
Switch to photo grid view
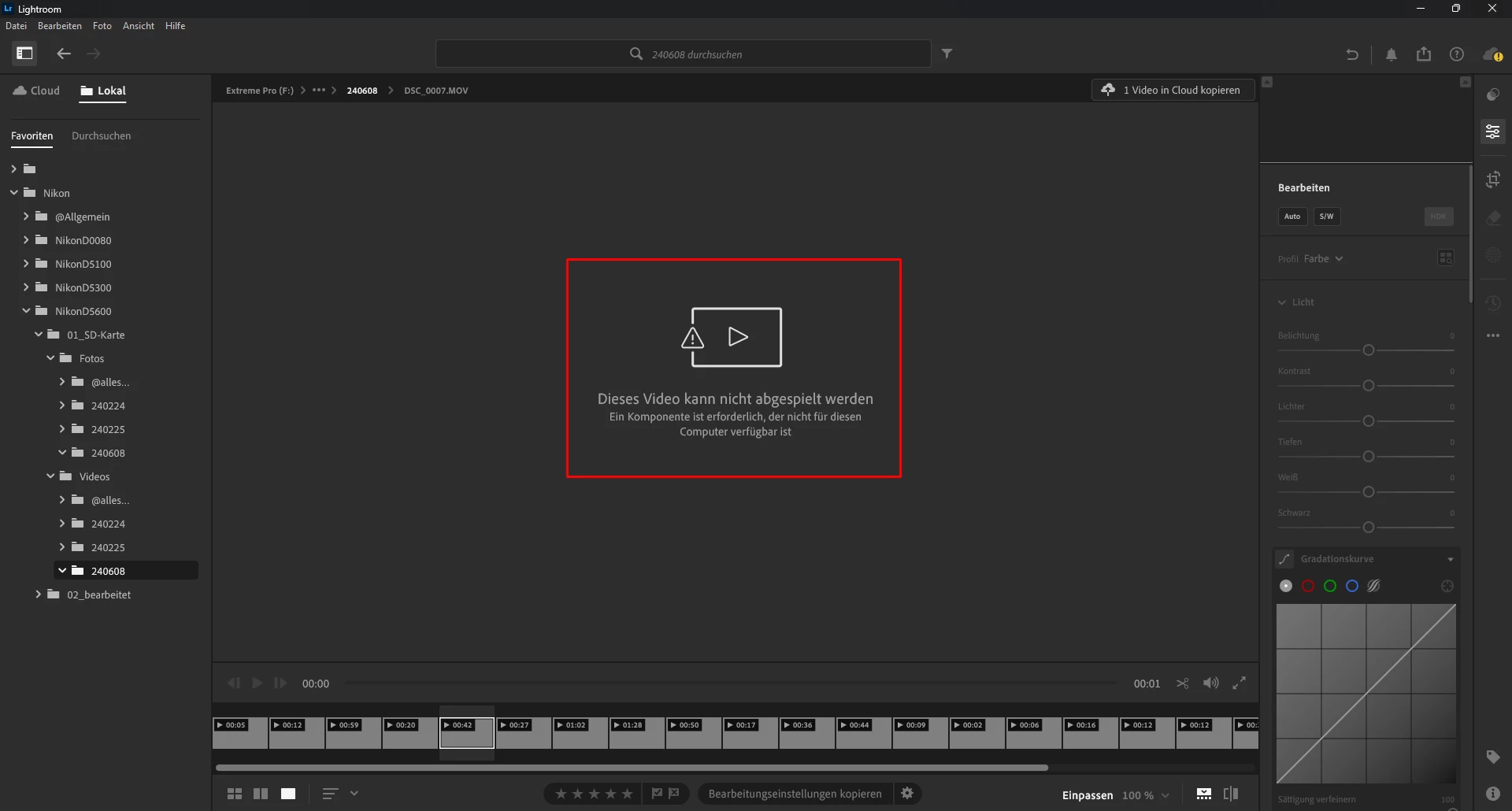235,794
